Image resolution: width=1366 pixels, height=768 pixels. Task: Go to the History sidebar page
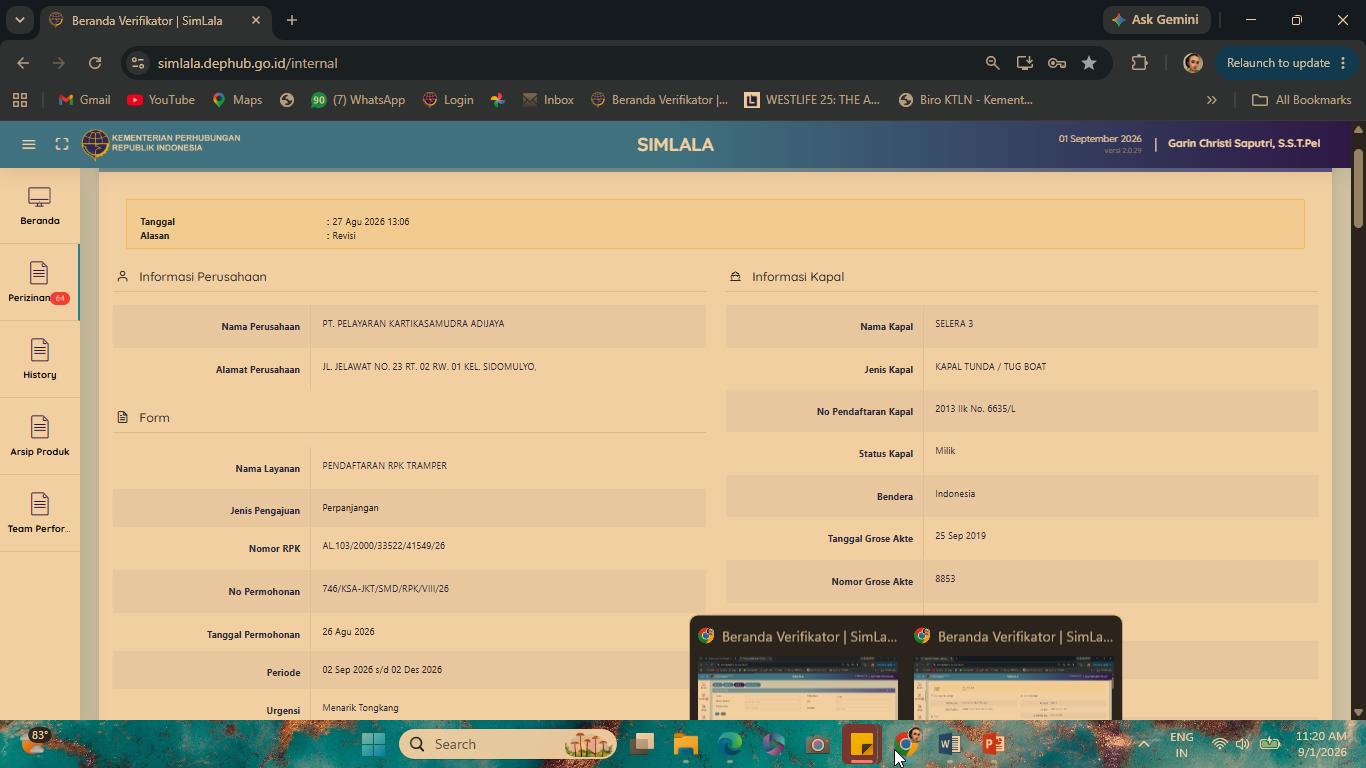pyautogui.click(x=40, y=360)
